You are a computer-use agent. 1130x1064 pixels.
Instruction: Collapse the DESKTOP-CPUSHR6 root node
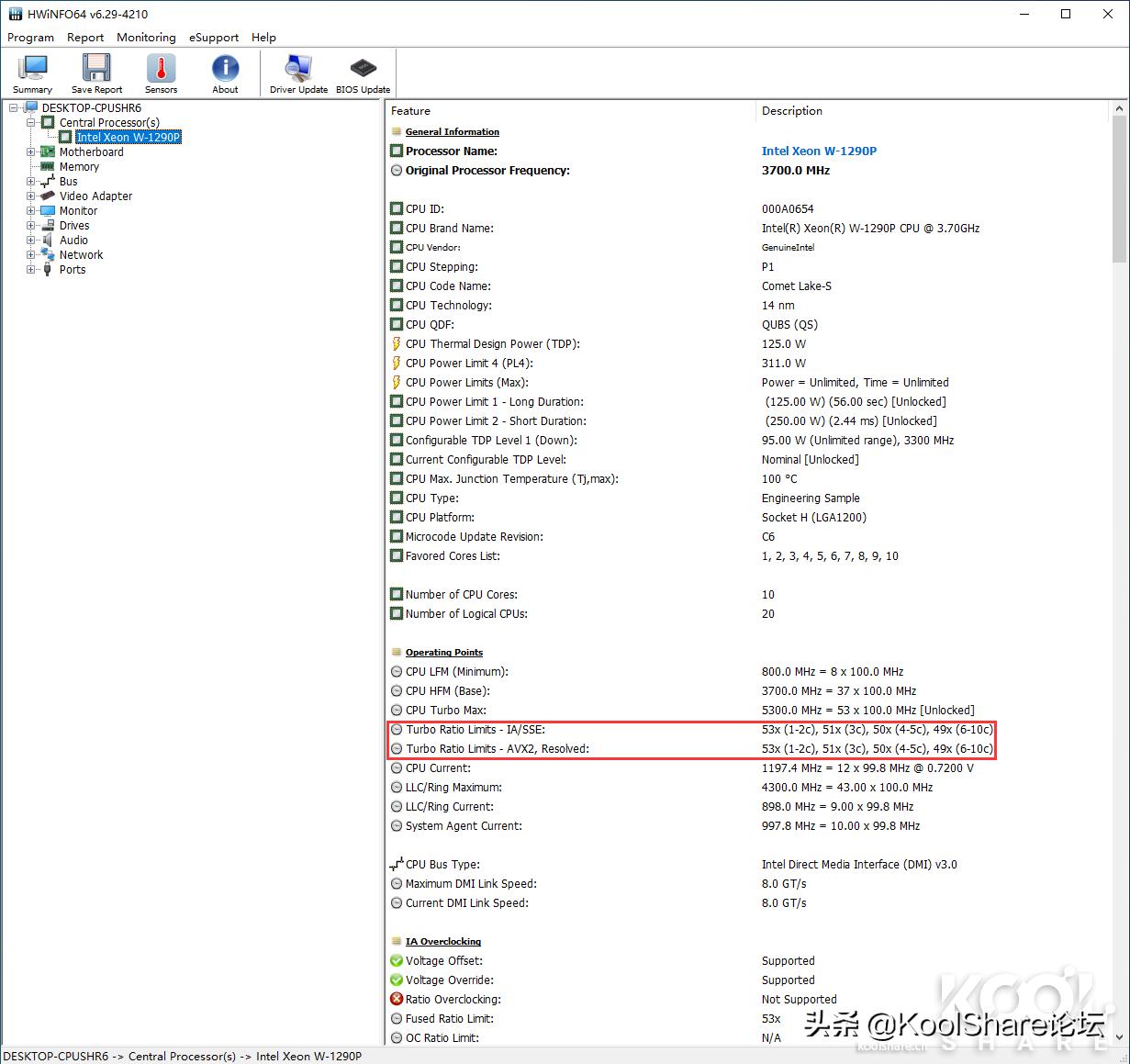click(14, 108)
